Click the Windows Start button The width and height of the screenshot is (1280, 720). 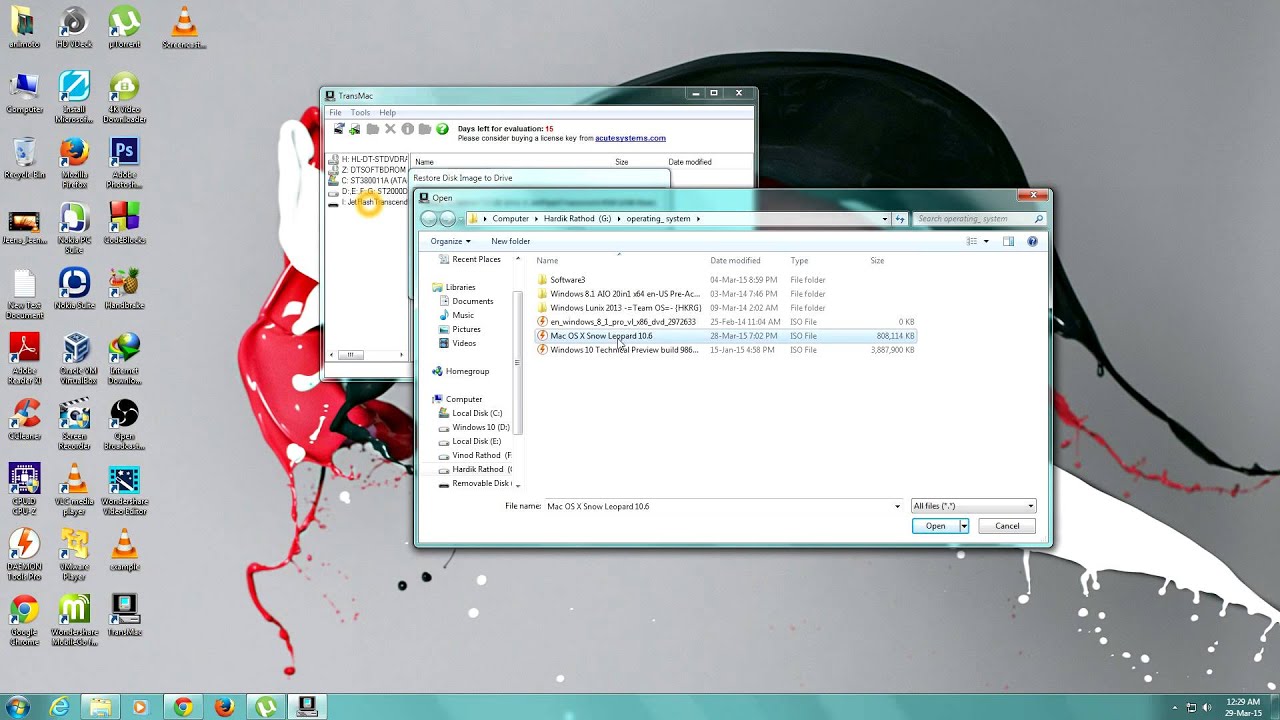click(x=17, y=707)
